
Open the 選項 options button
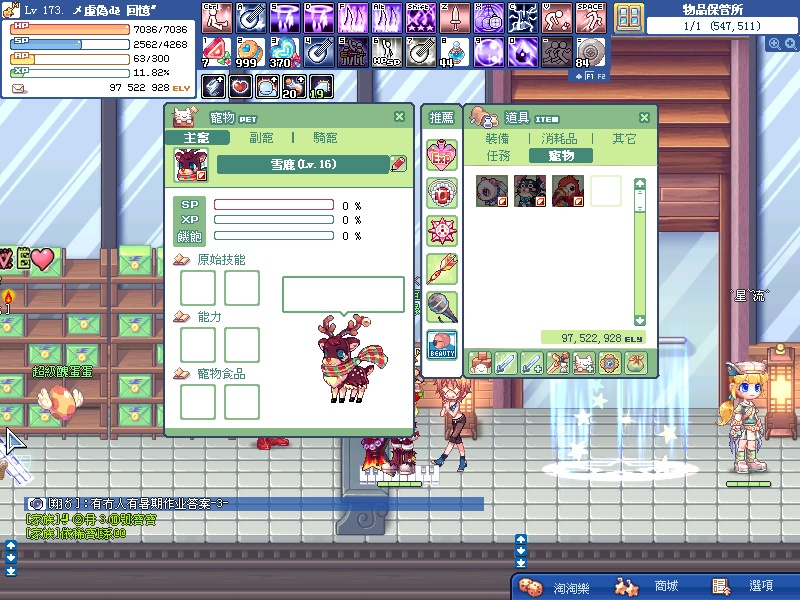click(745, 586)
